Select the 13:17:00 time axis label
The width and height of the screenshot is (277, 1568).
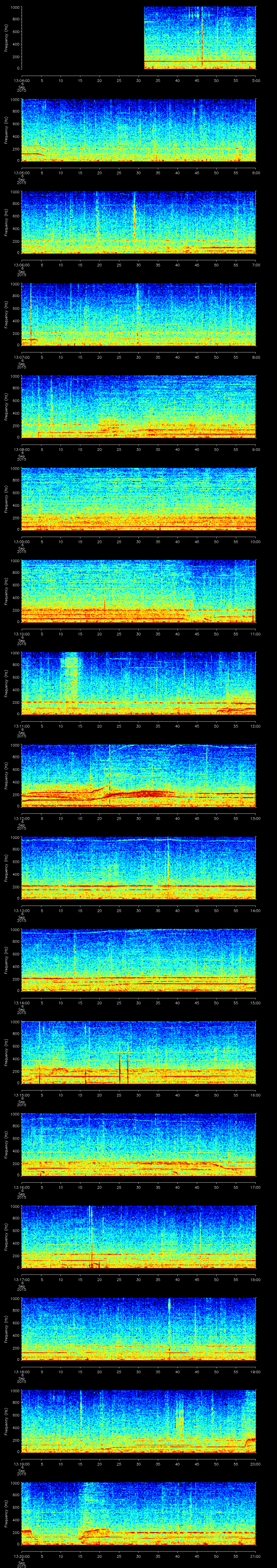coord(21,1279)
